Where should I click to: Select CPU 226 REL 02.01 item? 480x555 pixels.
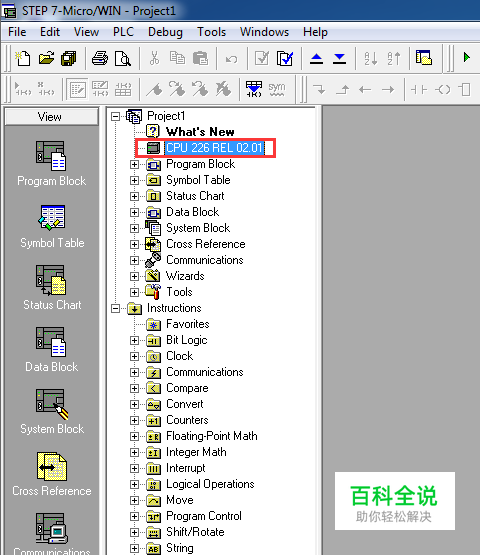pyautogui.click(x=215, y=148)
